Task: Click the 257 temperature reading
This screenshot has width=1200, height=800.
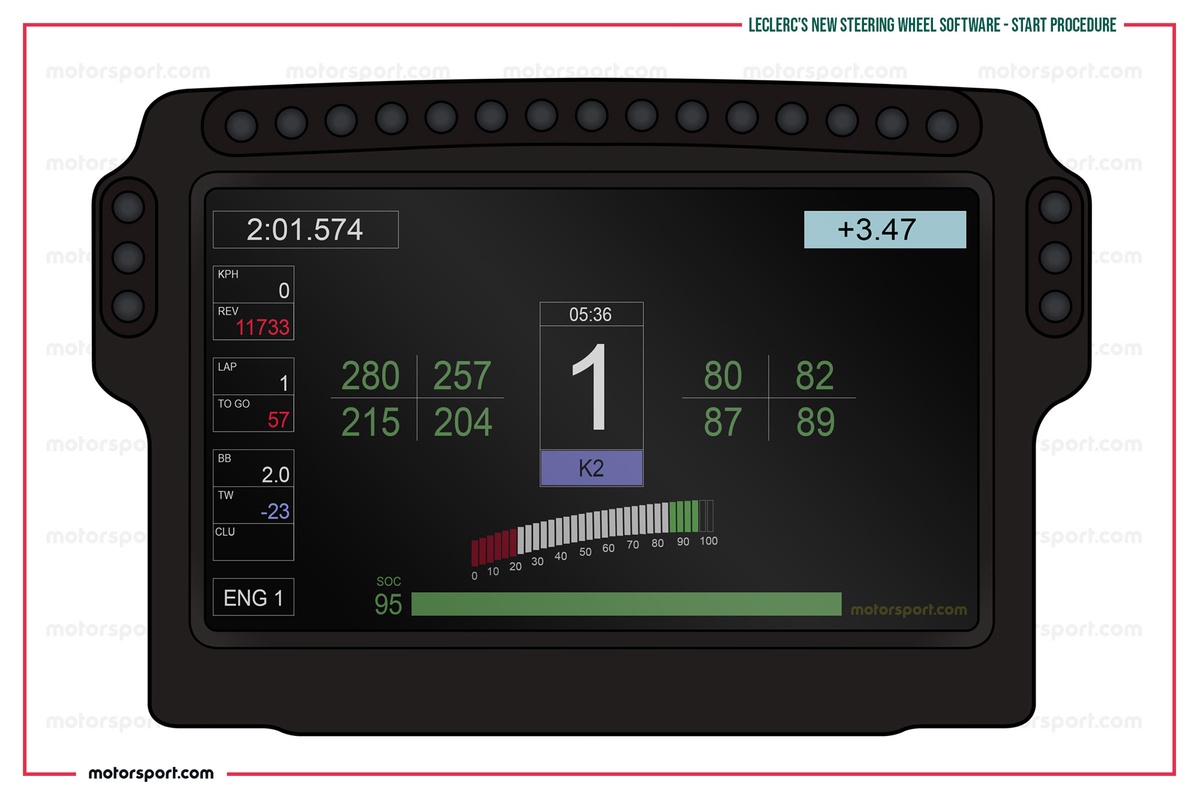Action: 462,376
